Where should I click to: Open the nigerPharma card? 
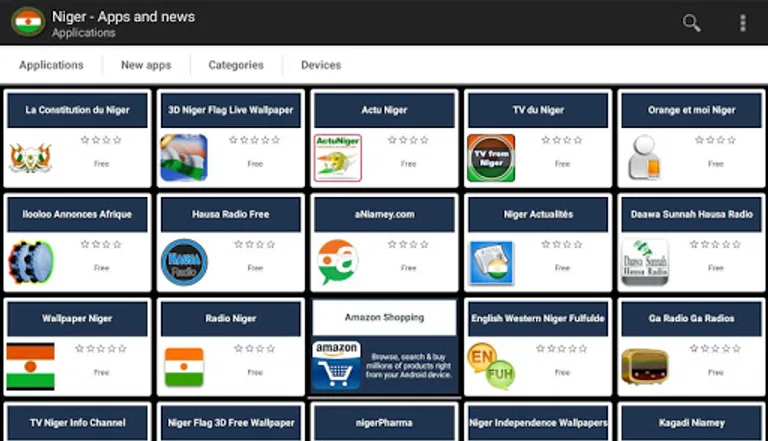click(x=384, y=422)
